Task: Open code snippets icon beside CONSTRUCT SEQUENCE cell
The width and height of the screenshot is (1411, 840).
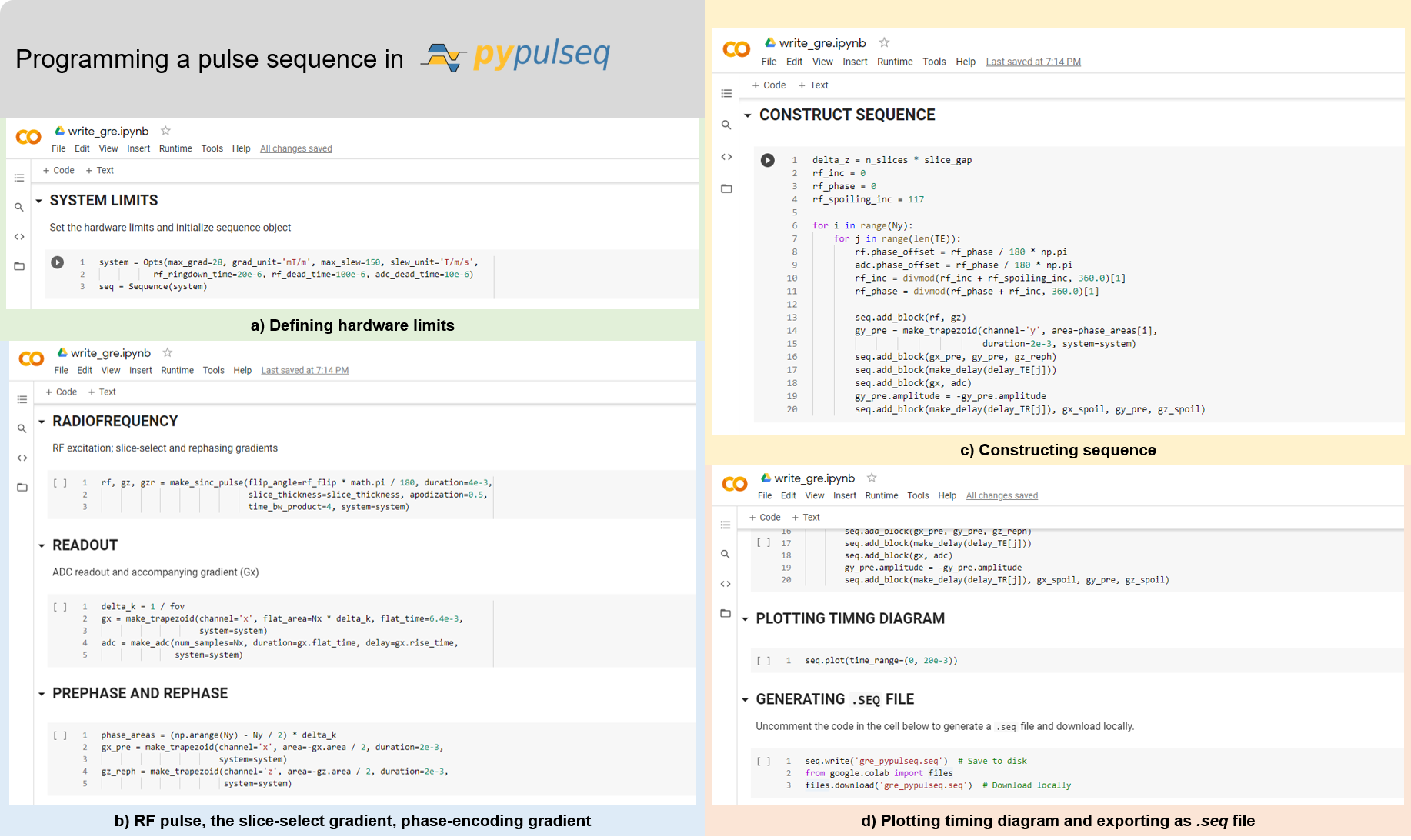Action: click(x=726, y=157)
